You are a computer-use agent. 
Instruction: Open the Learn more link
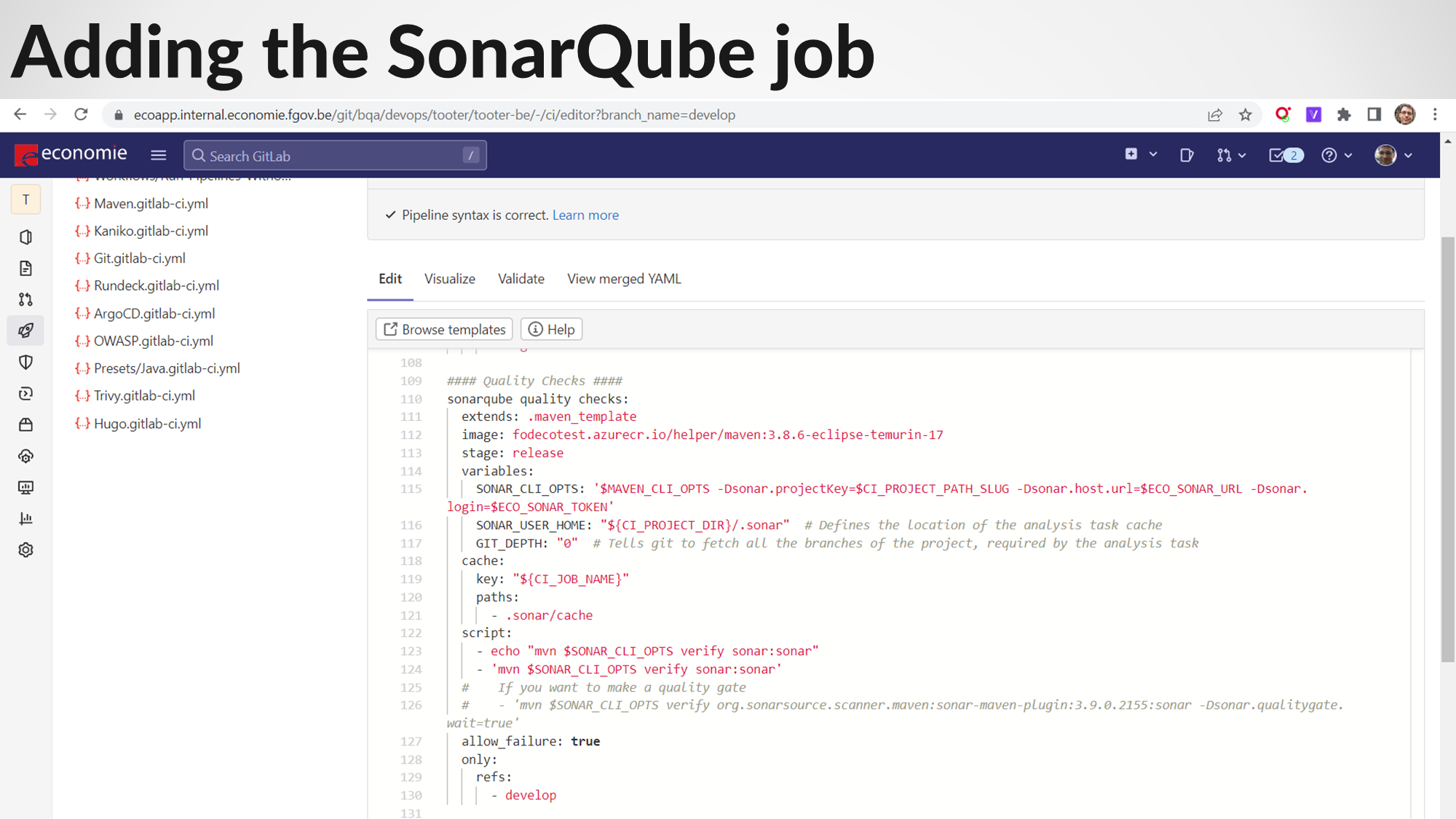pyautogui.click(x=585, y=215)
